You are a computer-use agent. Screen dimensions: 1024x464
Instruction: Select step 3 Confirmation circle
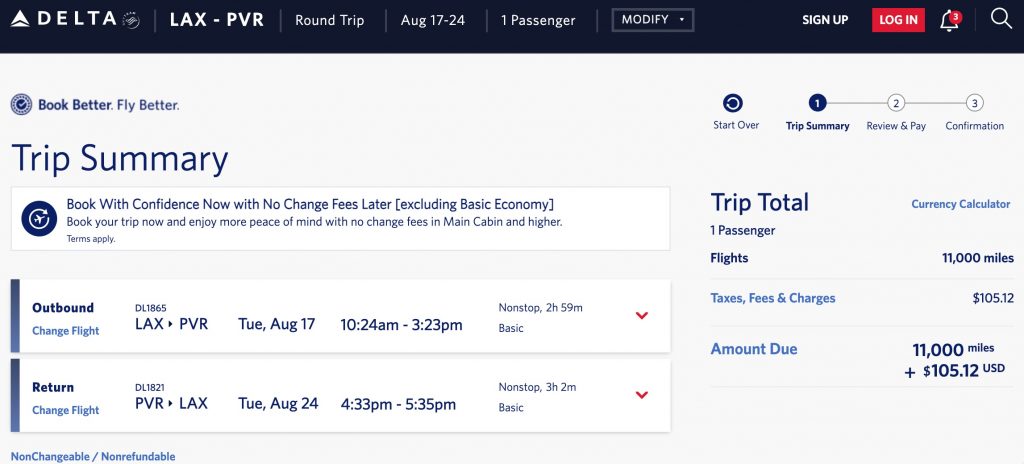click(975, 103)
